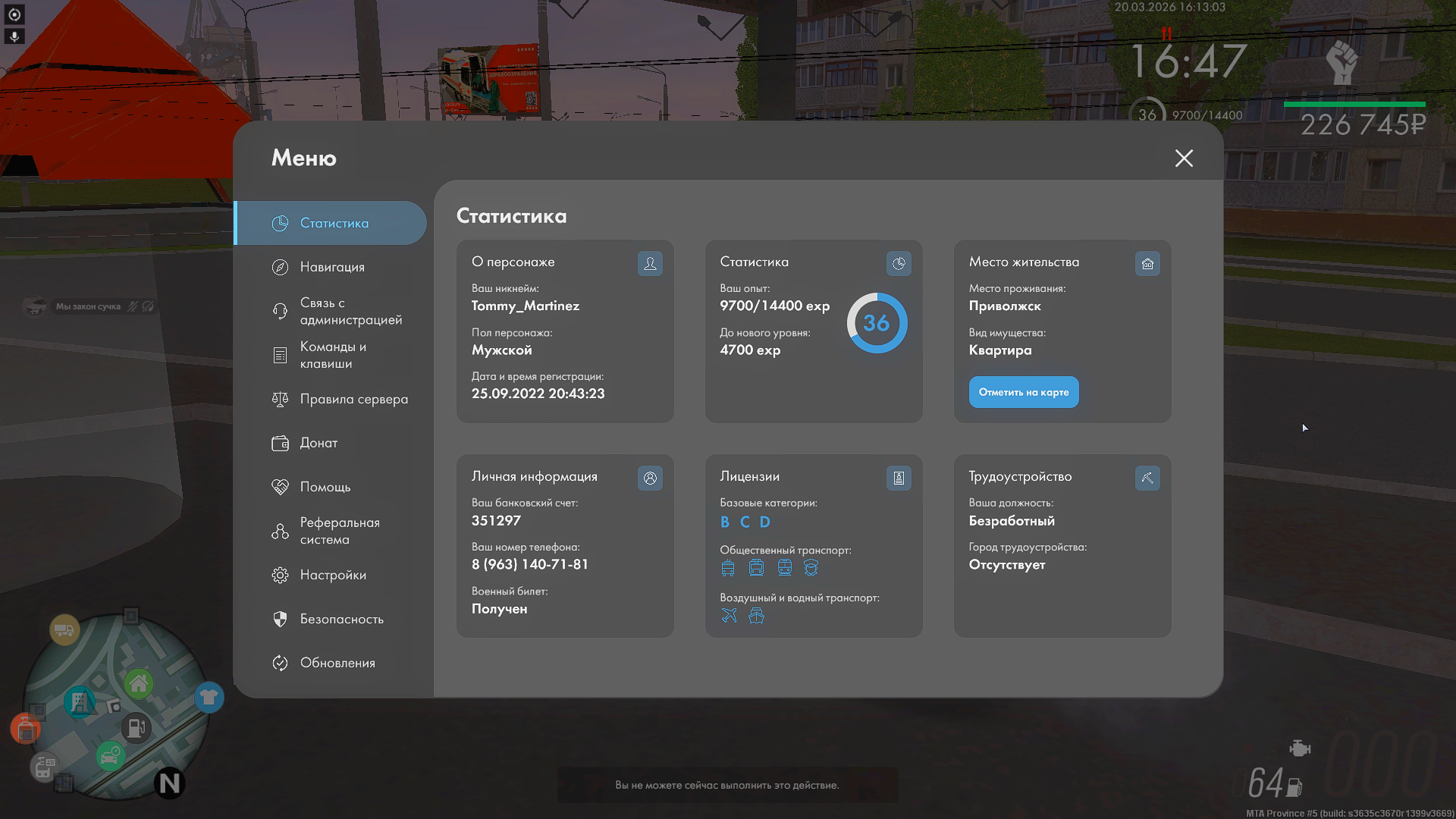Image resolution: width=1456 pixels, height=819 pixels.
Task: Click the profile icon in О персонаже card
Action: coord(650,263)
